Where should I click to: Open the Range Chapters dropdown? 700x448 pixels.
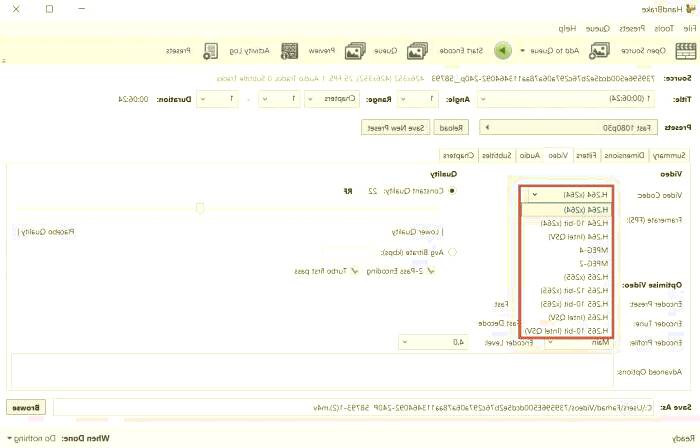[x=332, y=99]
